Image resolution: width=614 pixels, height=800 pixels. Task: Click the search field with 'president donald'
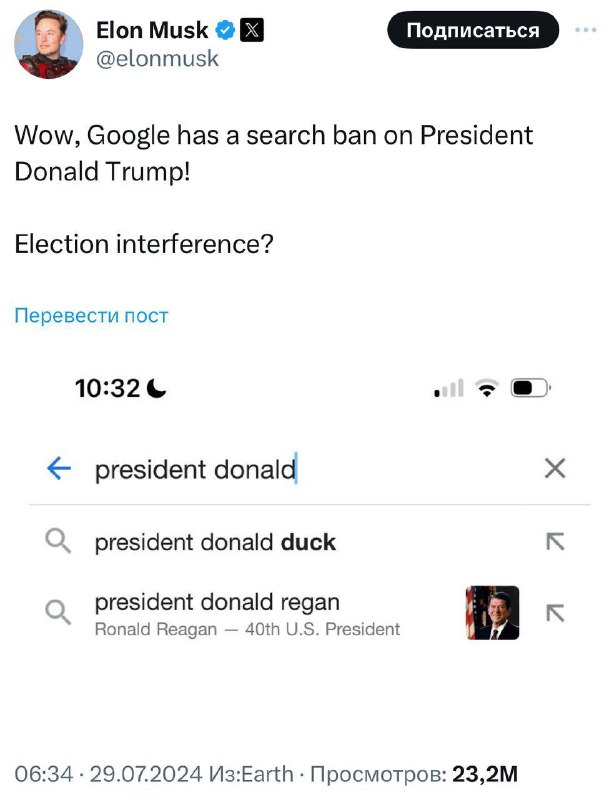click(x=300, y=469)
